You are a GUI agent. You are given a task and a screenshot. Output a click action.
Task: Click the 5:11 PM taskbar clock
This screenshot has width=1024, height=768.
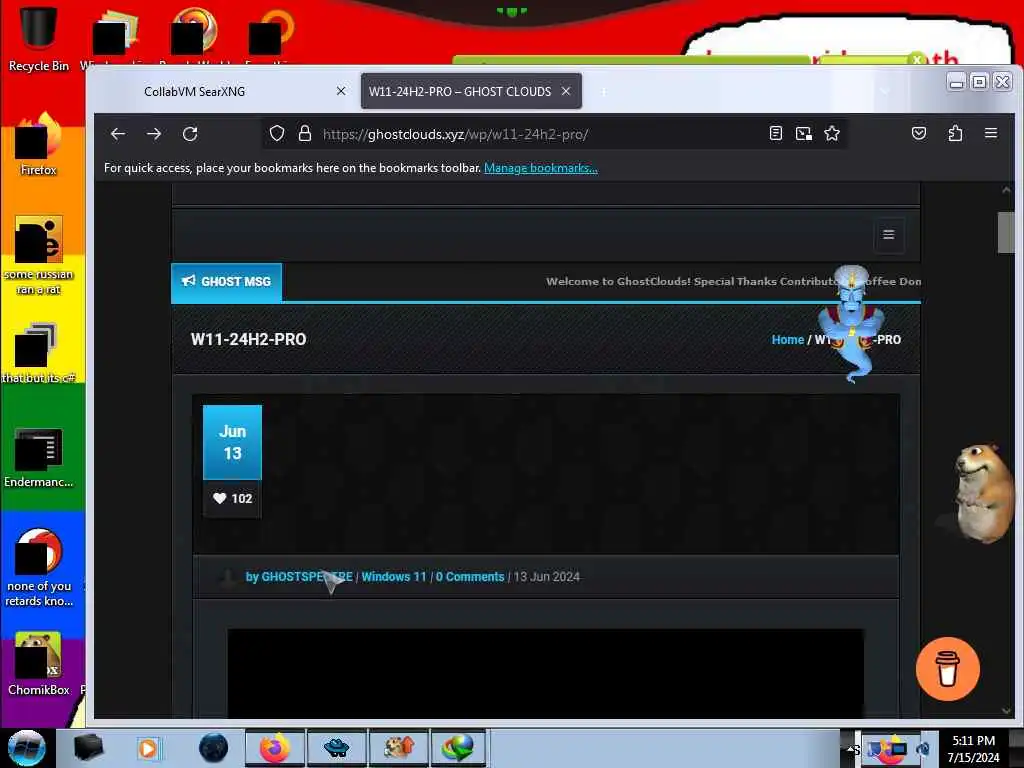(973, 748)
